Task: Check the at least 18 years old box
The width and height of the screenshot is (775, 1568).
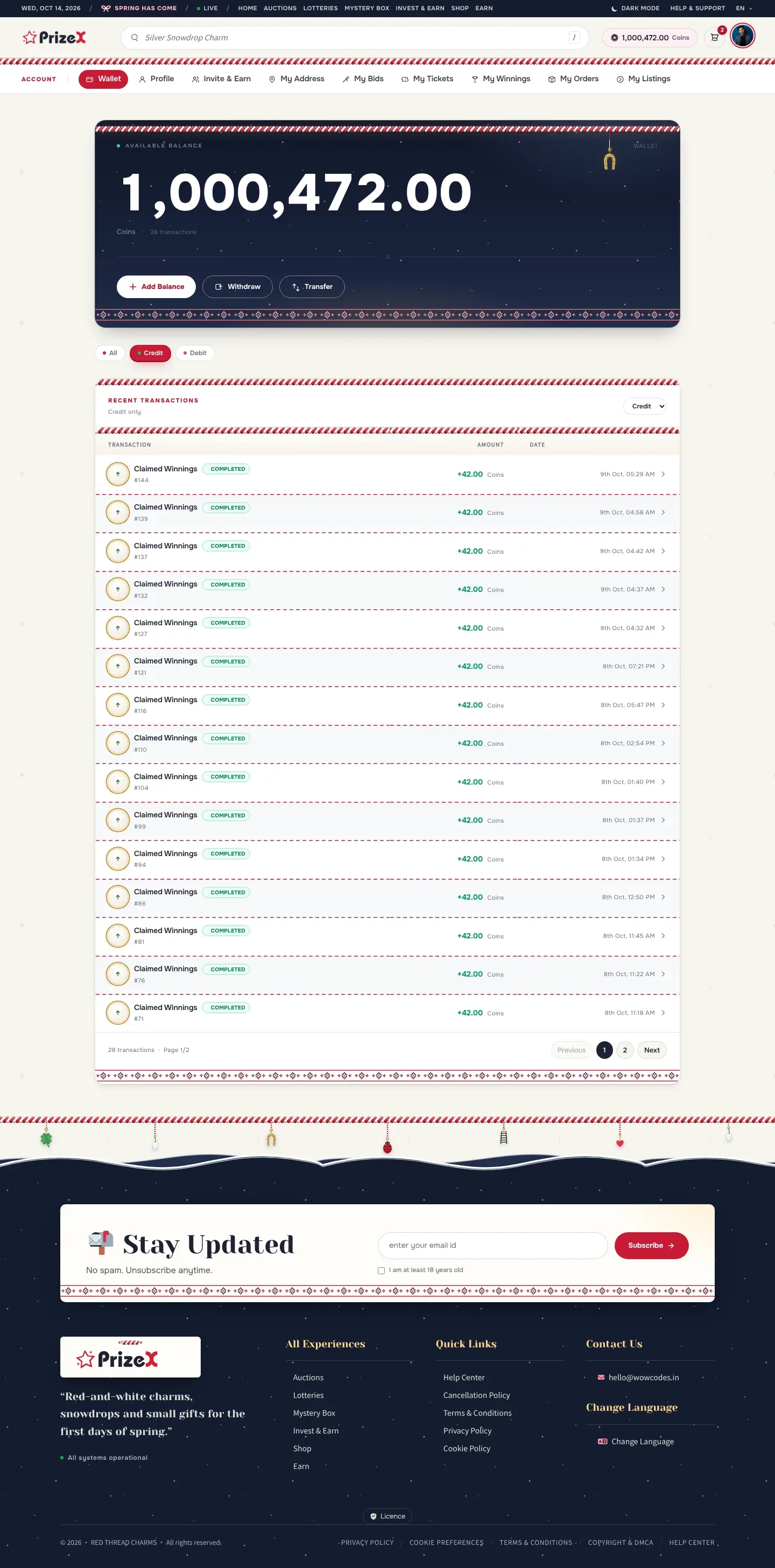Action: tap(381, 1270)
